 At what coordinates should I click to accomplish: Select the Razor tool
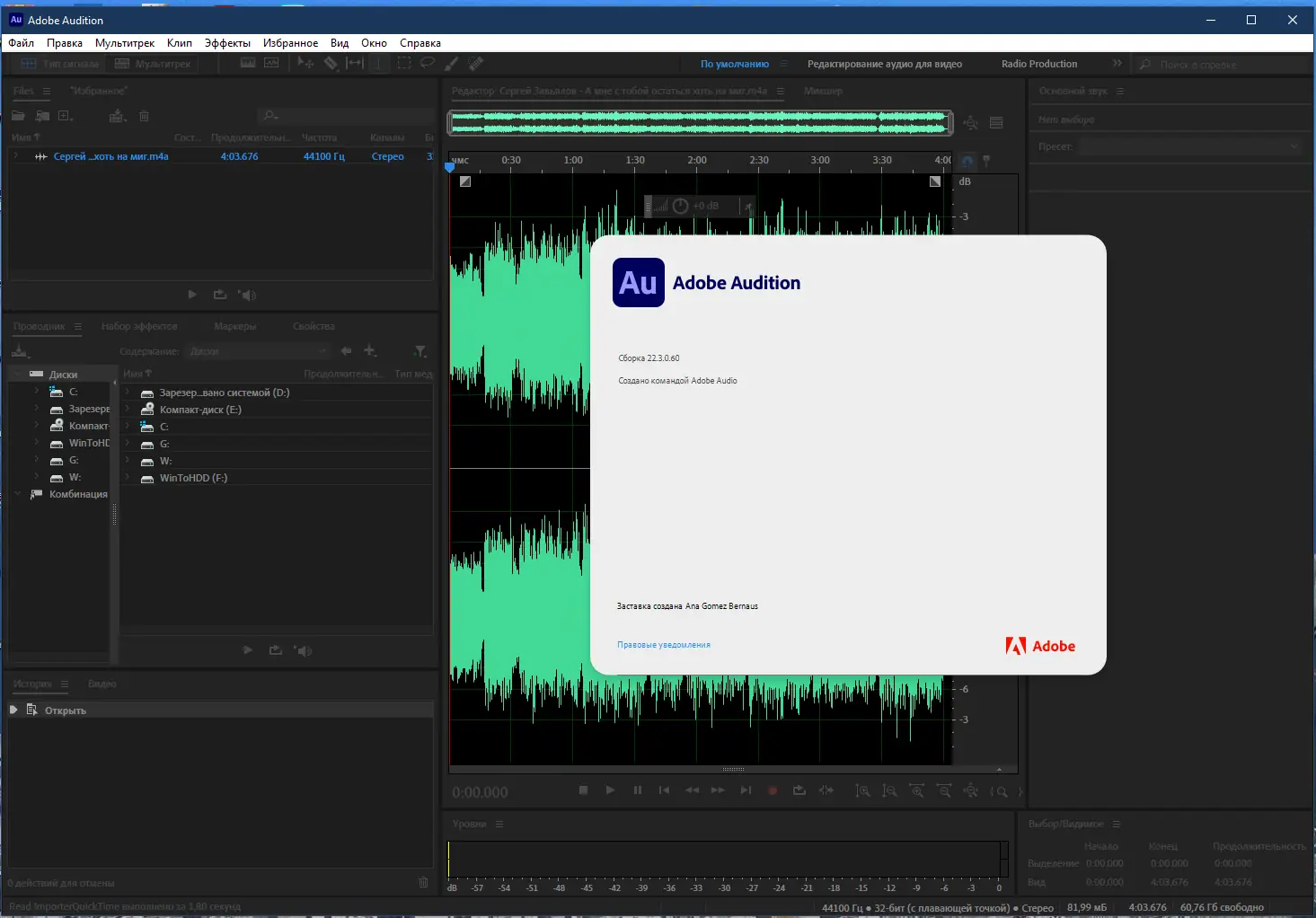(x=331, y=63)
